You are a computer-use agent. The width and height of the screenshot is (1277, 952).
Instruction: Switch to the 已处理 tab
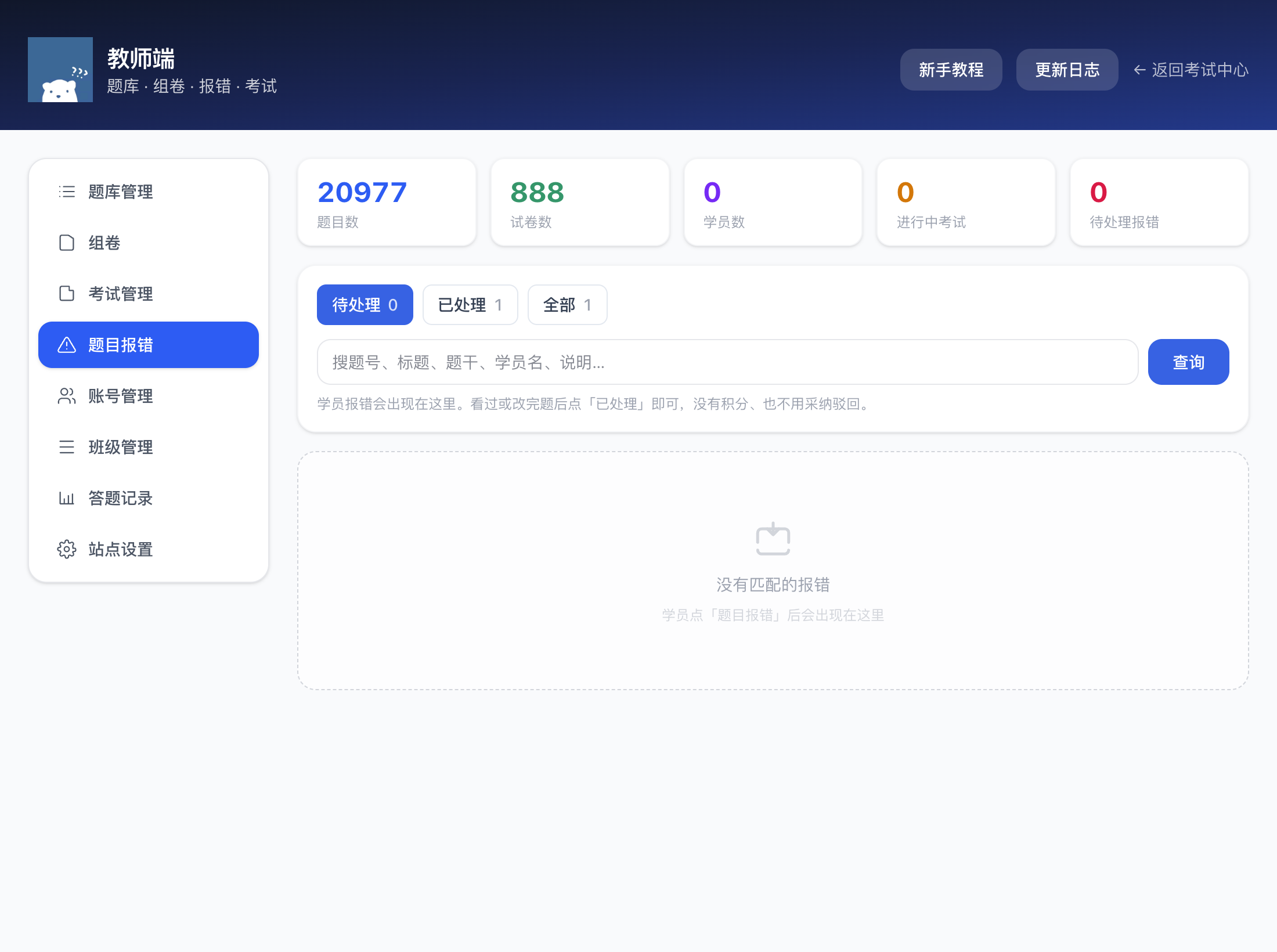click(x=470, y=305)
